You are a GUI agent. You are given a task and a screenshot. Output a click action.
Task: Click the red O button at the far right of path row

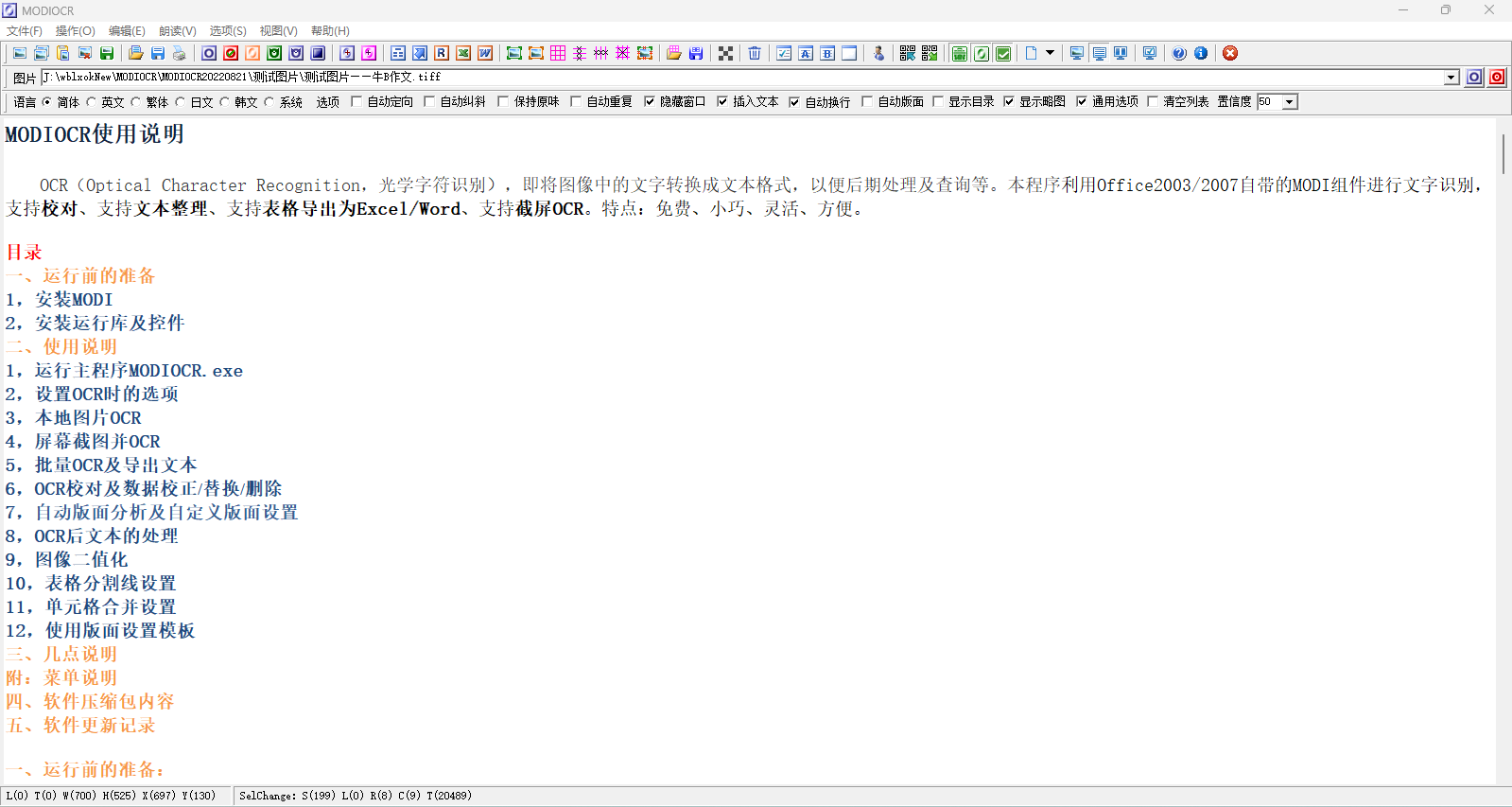pos(1497,78)
